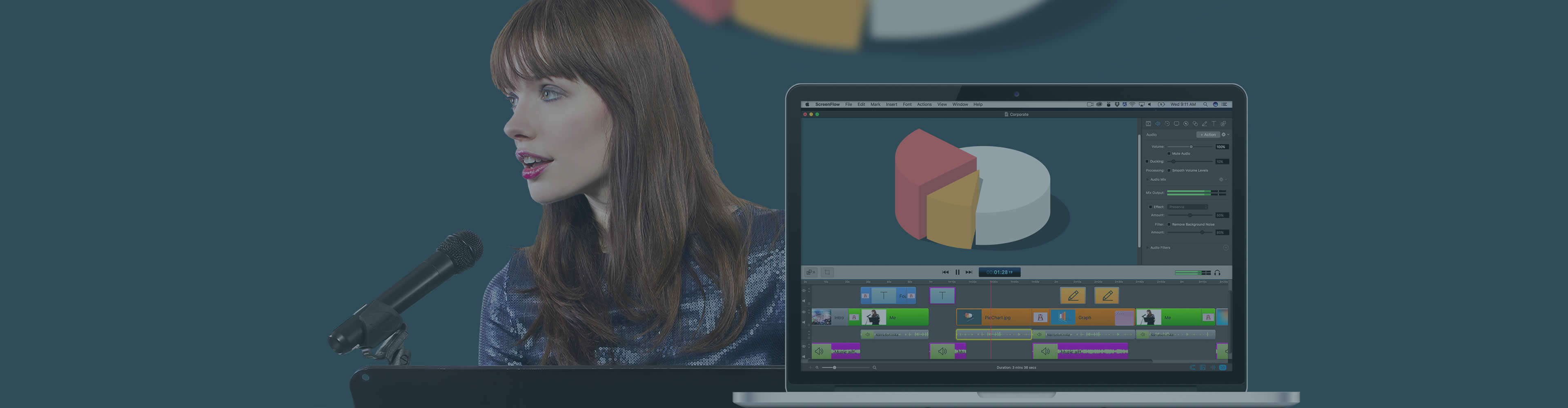Image resolution: width=1568 pixels, height=408 pixels.
Task: Open the Screen Recording properties tab
Action: click(1177, 124)
